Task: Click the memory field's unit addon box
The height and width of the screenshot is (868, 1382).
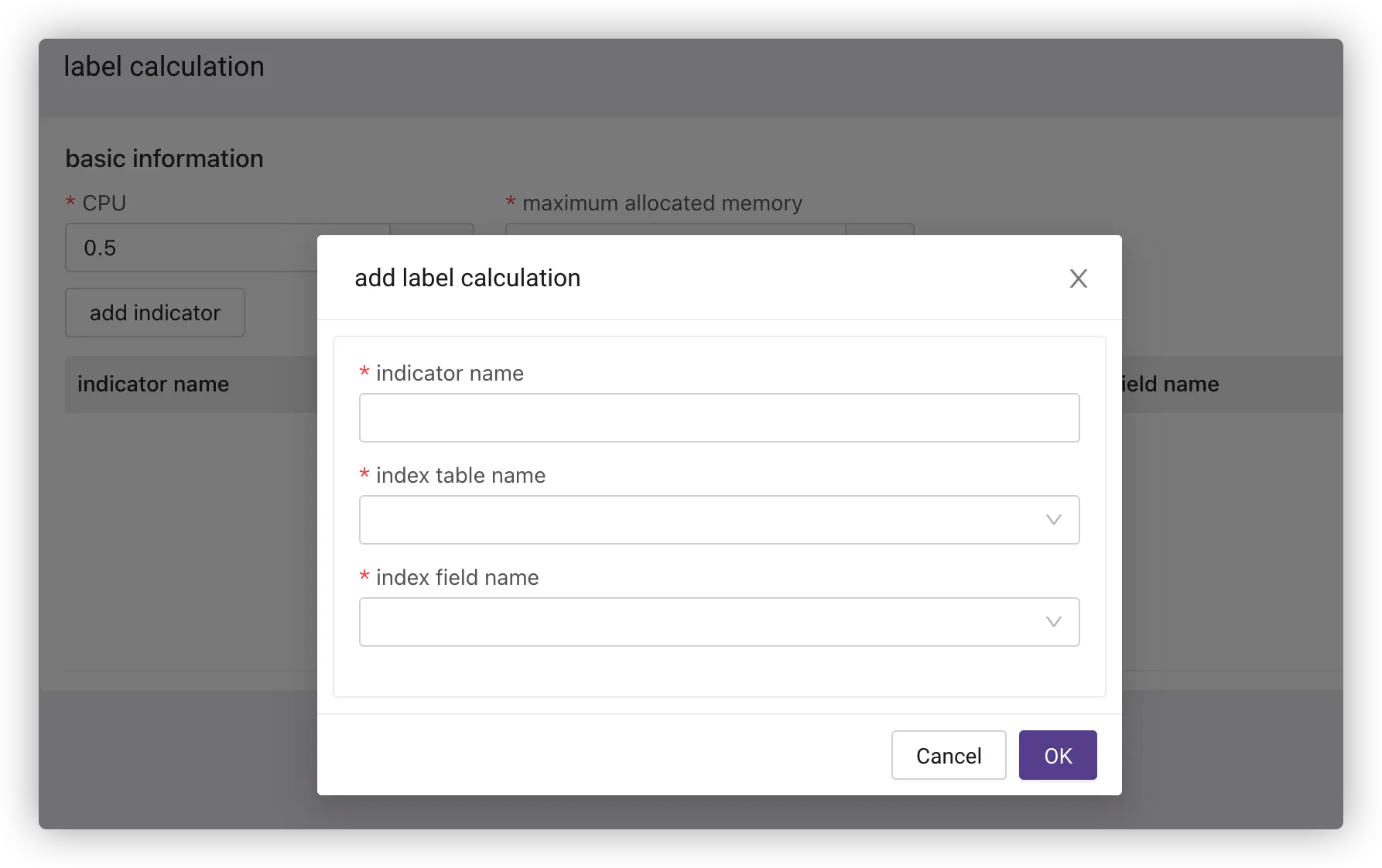Action: click(x=880, y=230)
